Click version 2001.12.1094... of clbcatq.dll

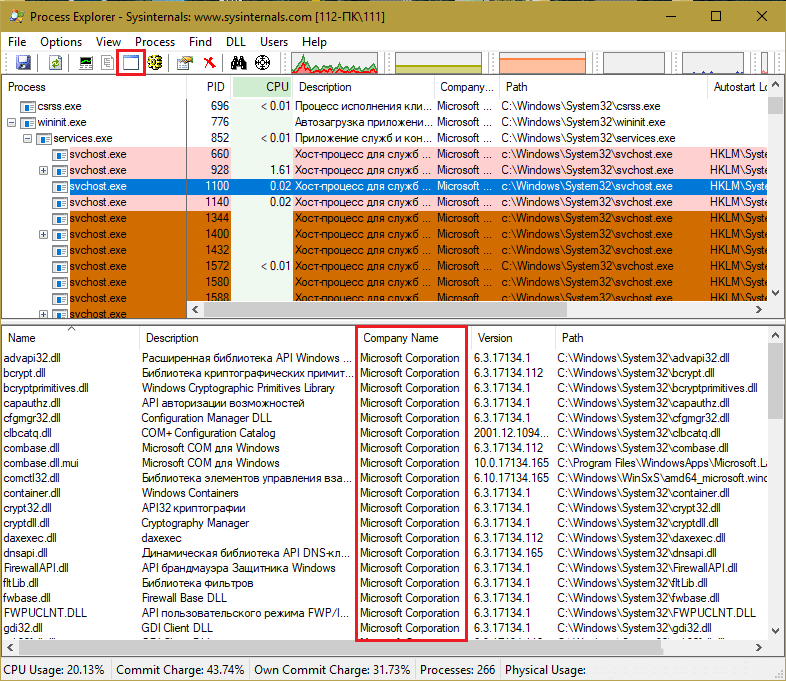coord(511,433)
